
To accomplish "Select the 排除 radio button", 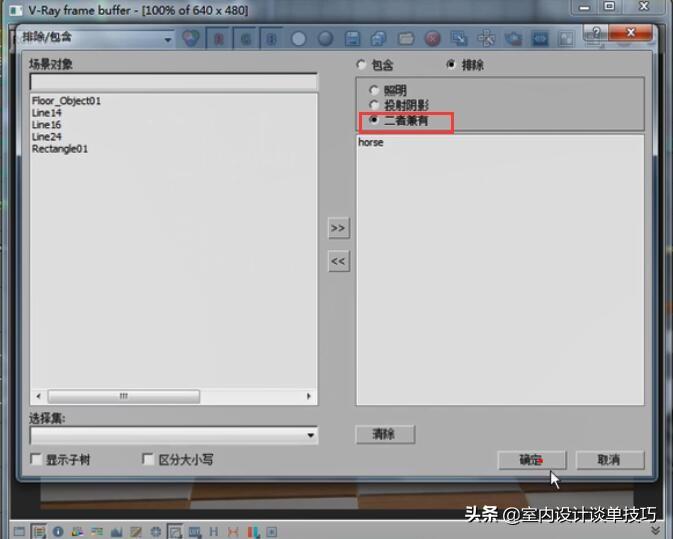I will tap(451, 64).
